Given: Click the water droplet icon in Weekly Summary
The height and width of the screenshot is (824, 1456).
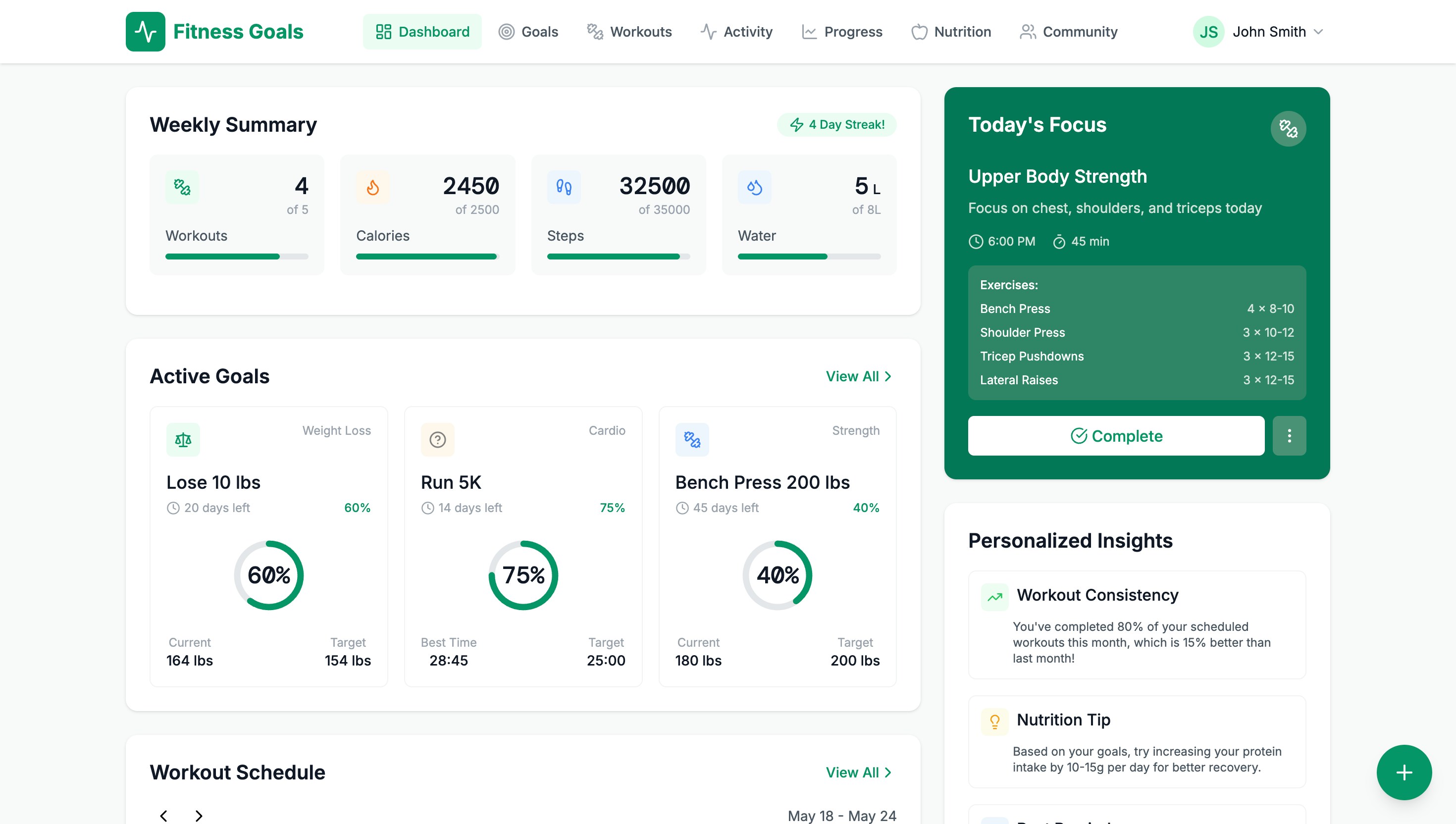Looking at the screenshot, I should [x=754, y=187].
